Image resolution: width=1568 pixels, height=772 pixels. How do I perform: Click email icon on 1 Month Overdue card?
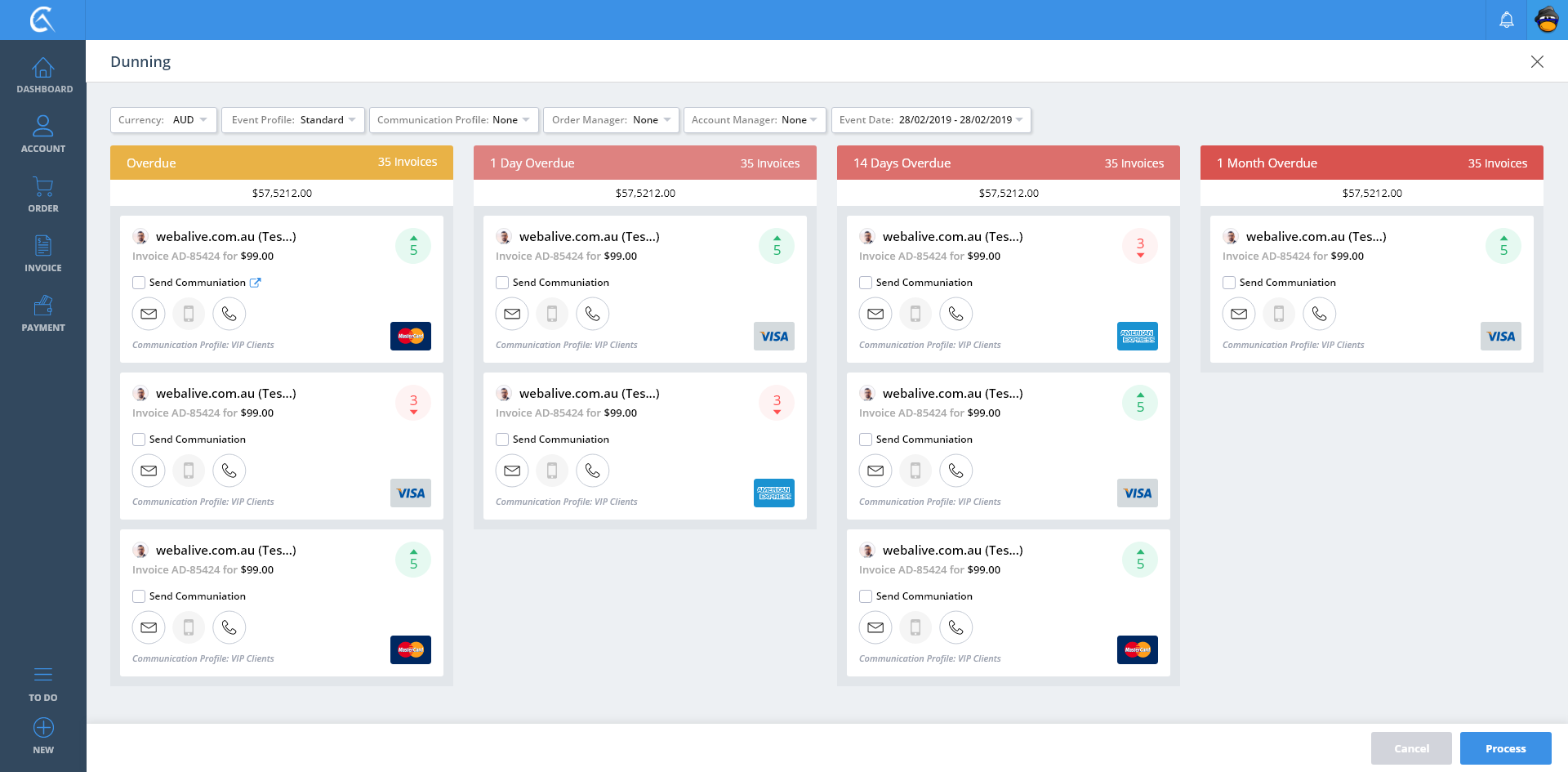(x=1239, y=314)
